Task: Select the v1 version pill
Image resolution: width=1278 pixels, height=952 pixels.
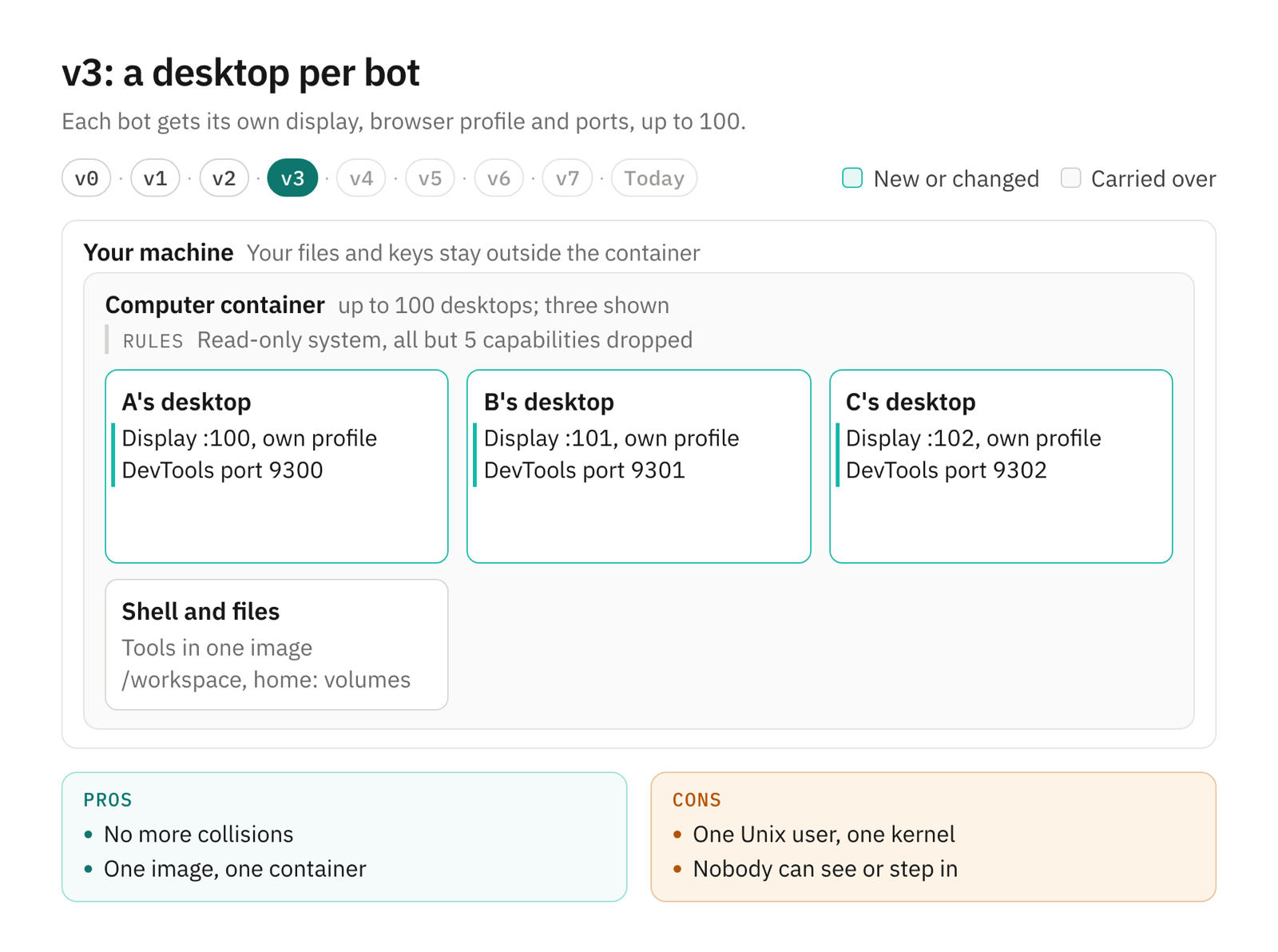Action: pos(155,178)
